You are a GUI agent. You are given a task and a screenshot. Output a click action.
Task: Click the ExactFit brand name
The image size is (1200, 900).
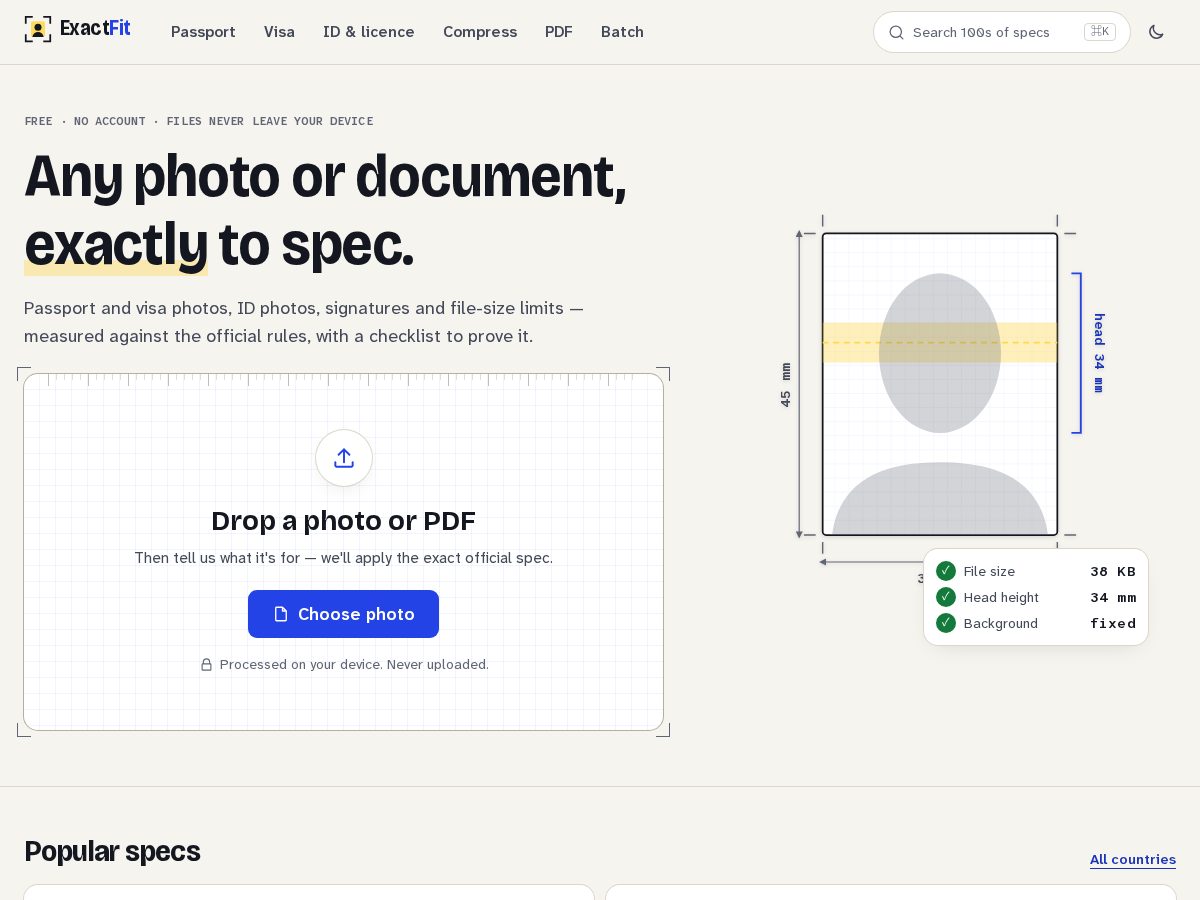pos(95,28)
